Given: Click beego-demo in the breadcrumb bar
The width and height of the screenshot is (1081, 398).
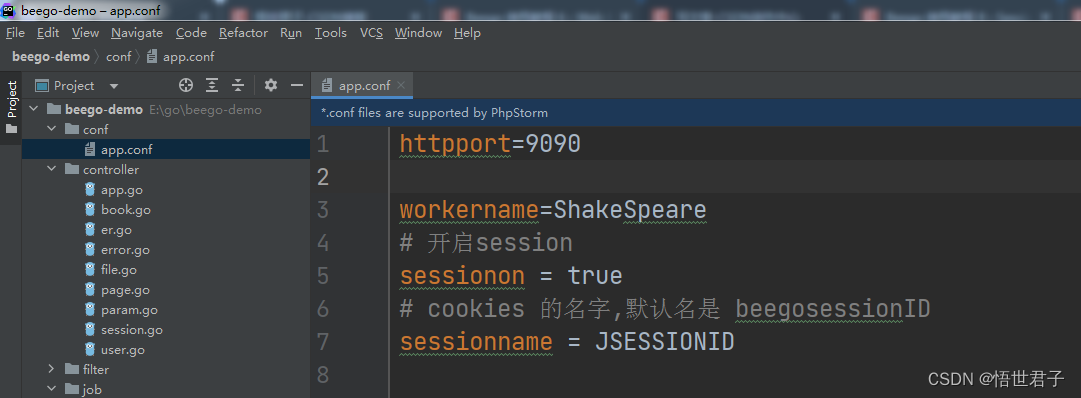Looking at the screenshot, I should pos(51,57).
